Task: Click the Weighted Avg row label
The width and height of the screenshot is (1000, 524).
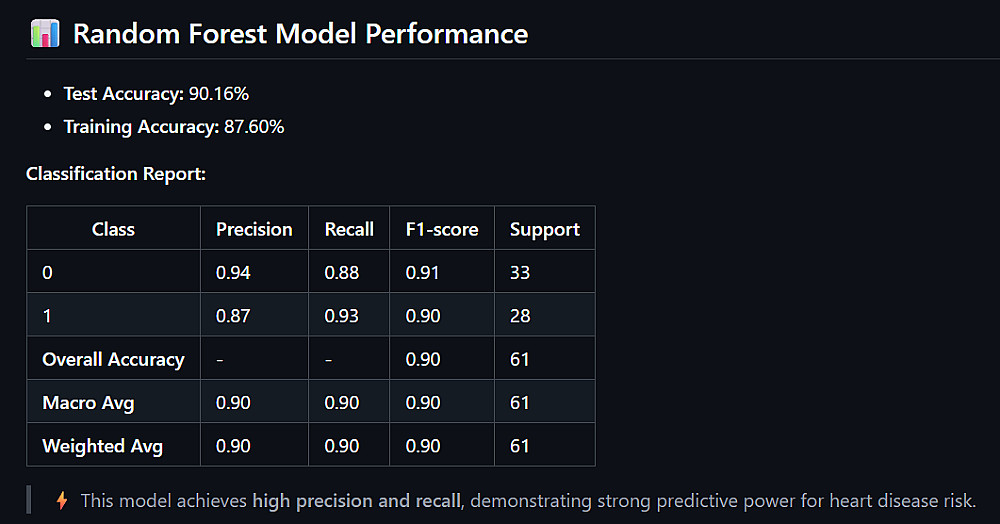Action: [102, 446]
